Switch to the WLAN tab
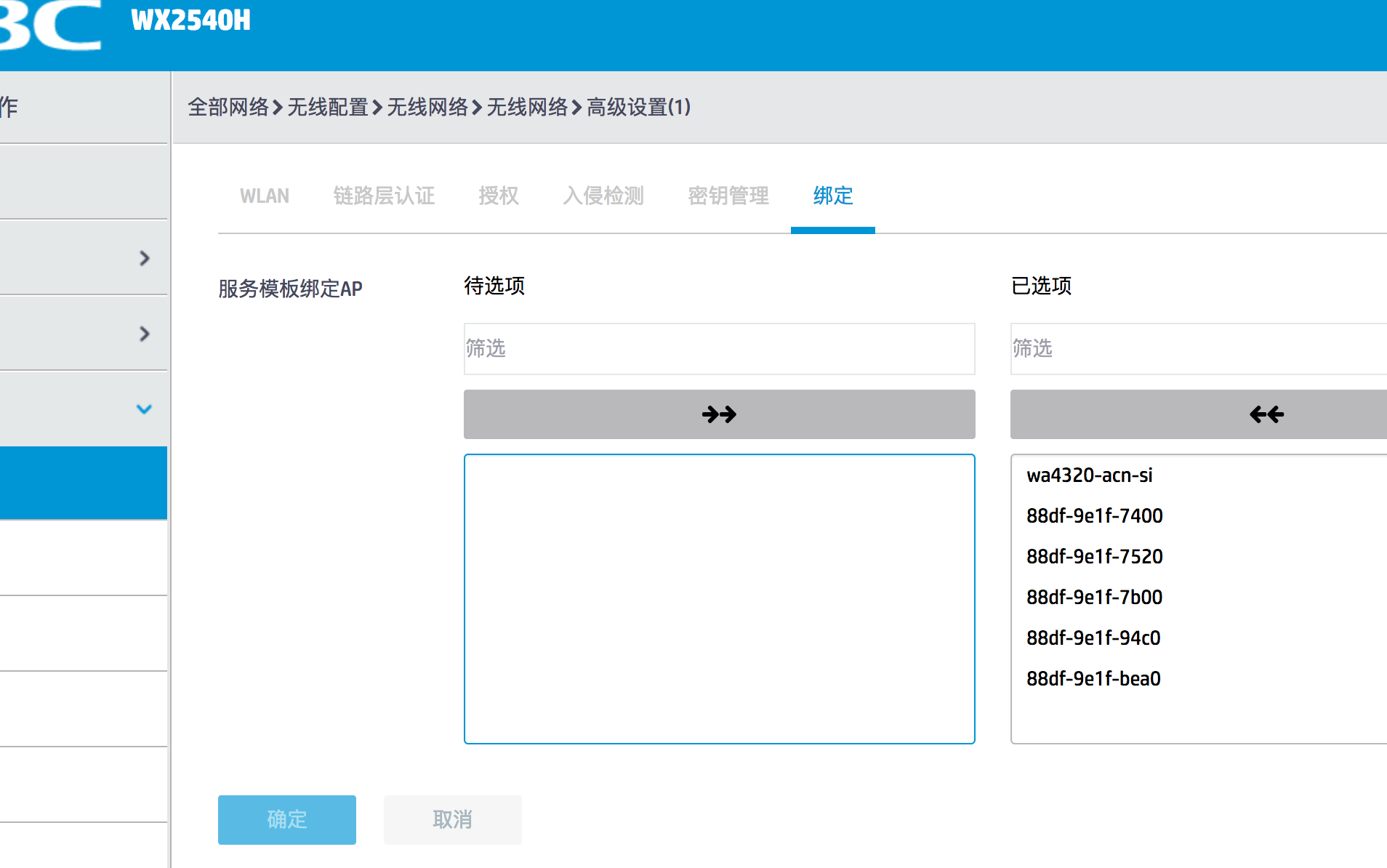The height and width of the screenshot is (868, 1387). (x=265, y=196)
